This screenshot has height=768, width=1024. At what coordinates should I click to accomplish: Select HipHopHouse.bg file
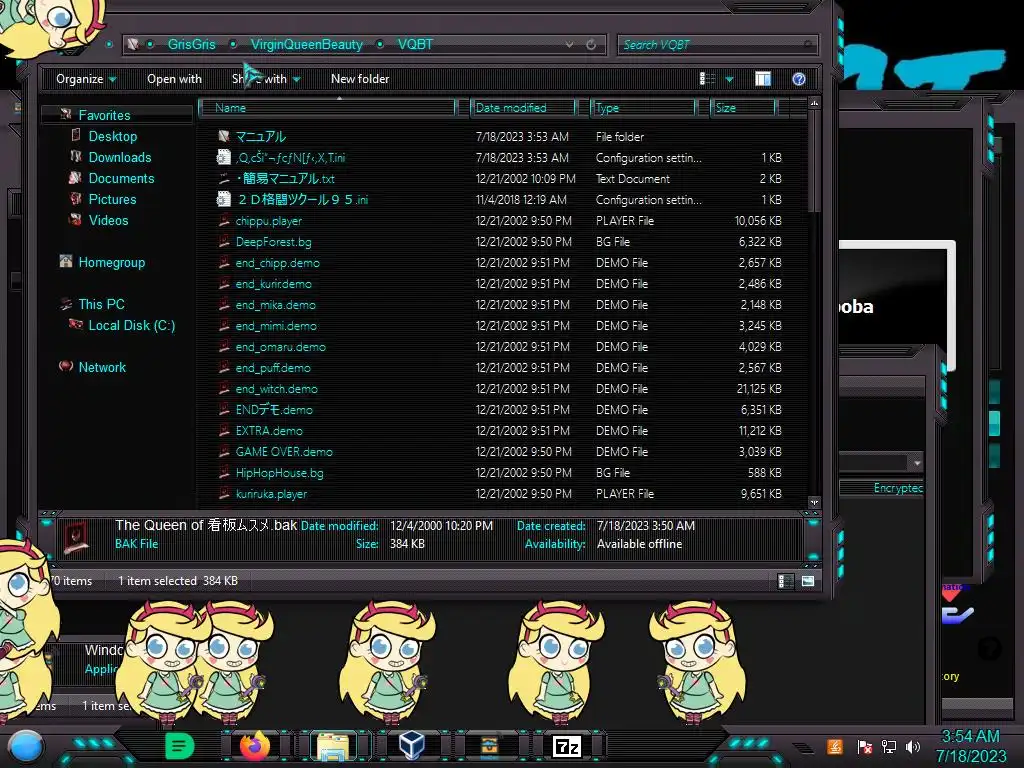pyautogui.click(x=280, y=472)
